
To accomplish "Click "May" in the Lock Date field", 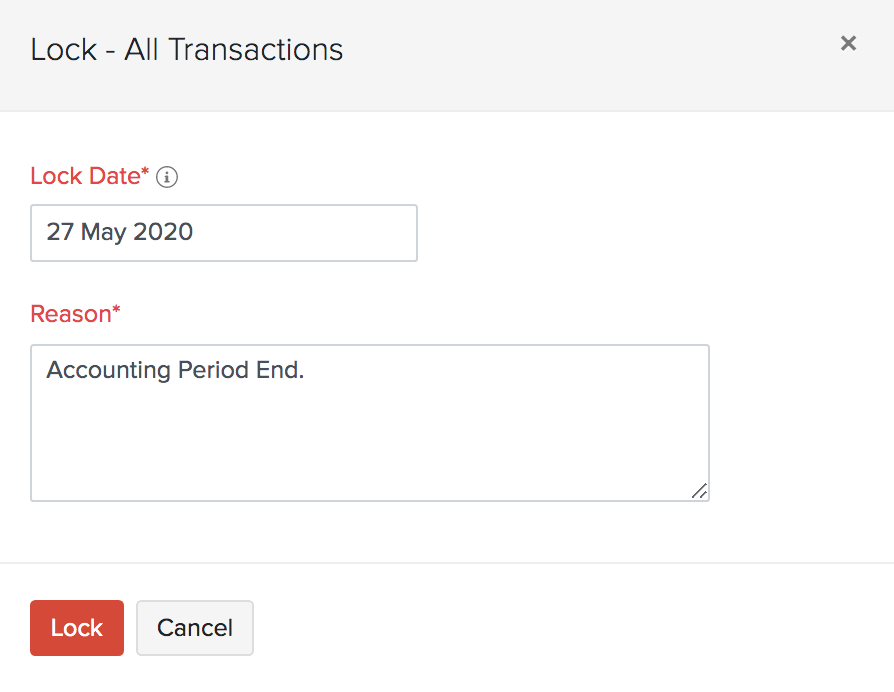I will pyautogui.click(x=103, y=232).
